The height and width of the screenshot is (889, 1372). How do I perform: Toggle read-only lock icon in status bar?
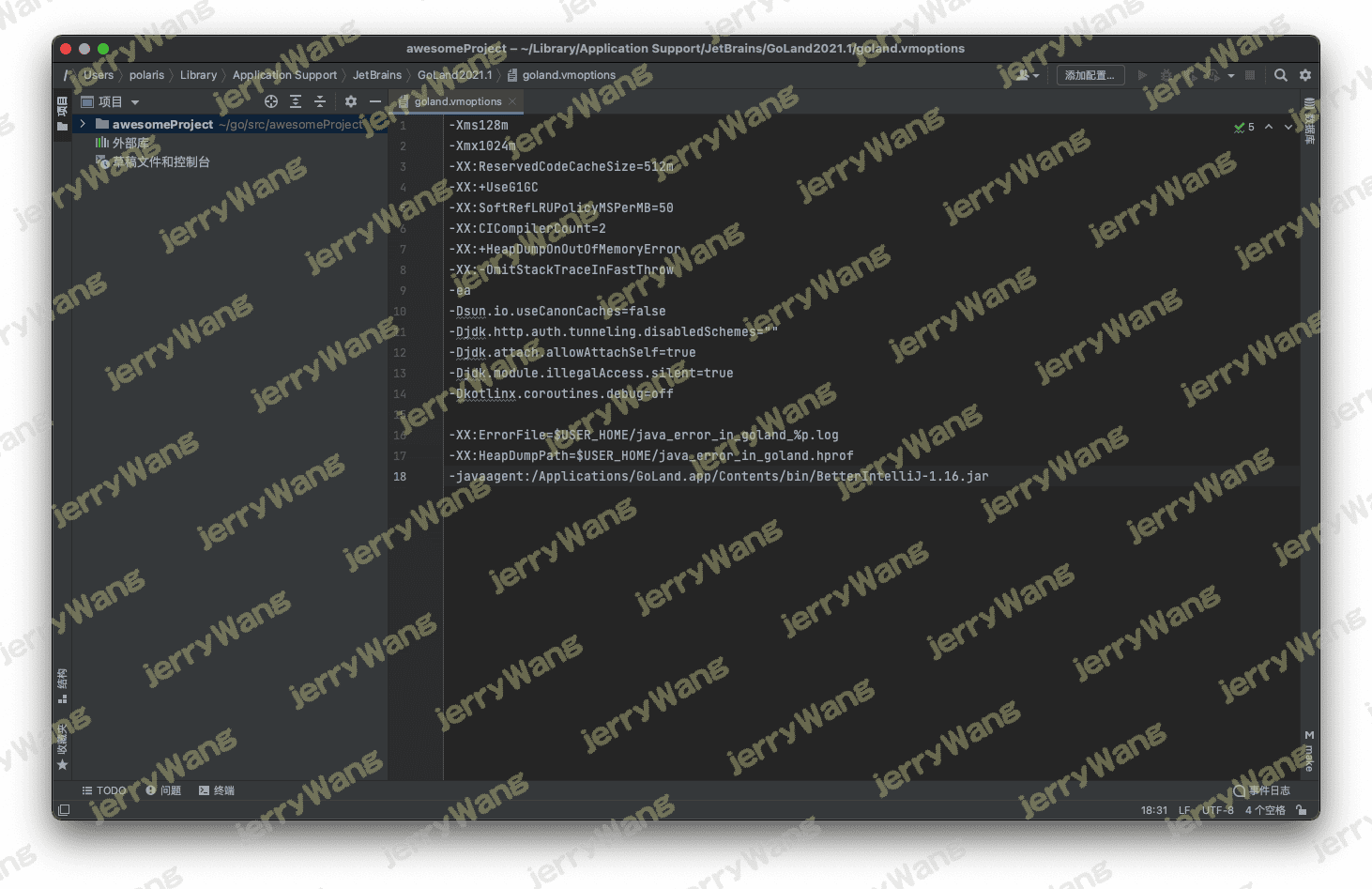click(1302, 810)
